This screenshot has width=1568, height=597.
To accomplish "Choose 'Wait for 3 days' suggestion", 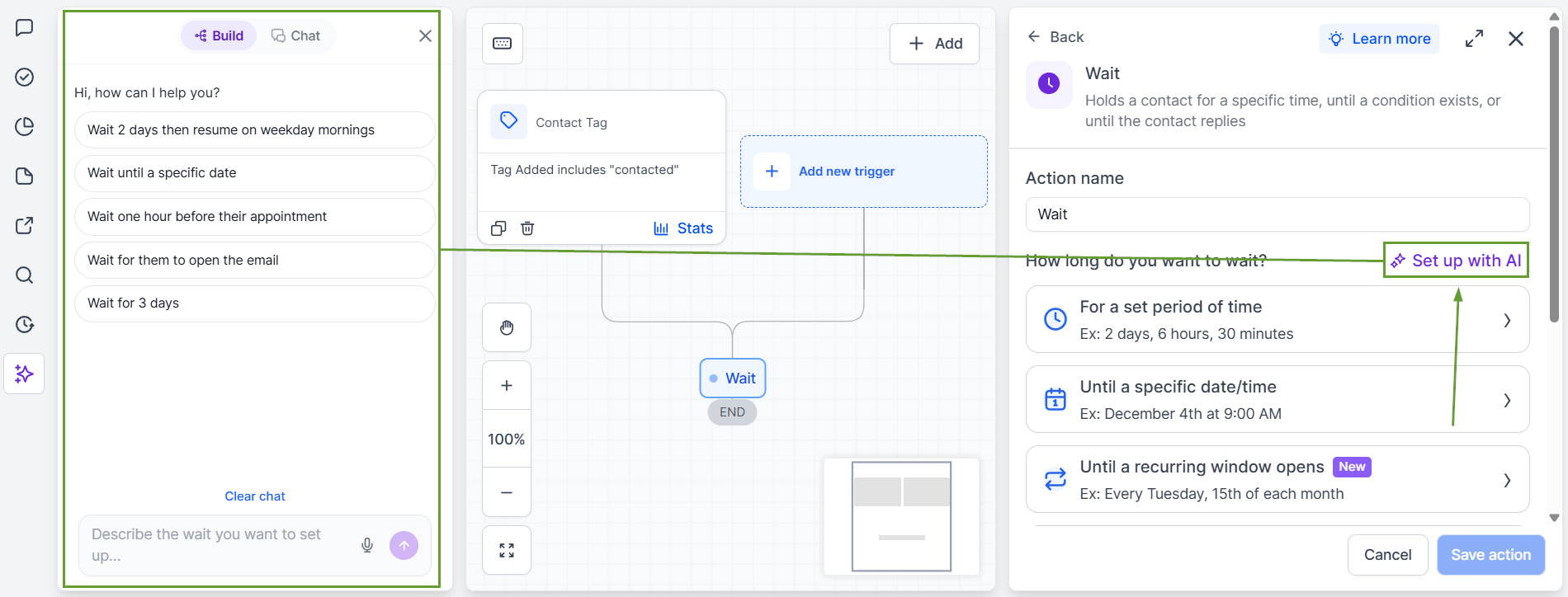I will [x=255, y=303].
